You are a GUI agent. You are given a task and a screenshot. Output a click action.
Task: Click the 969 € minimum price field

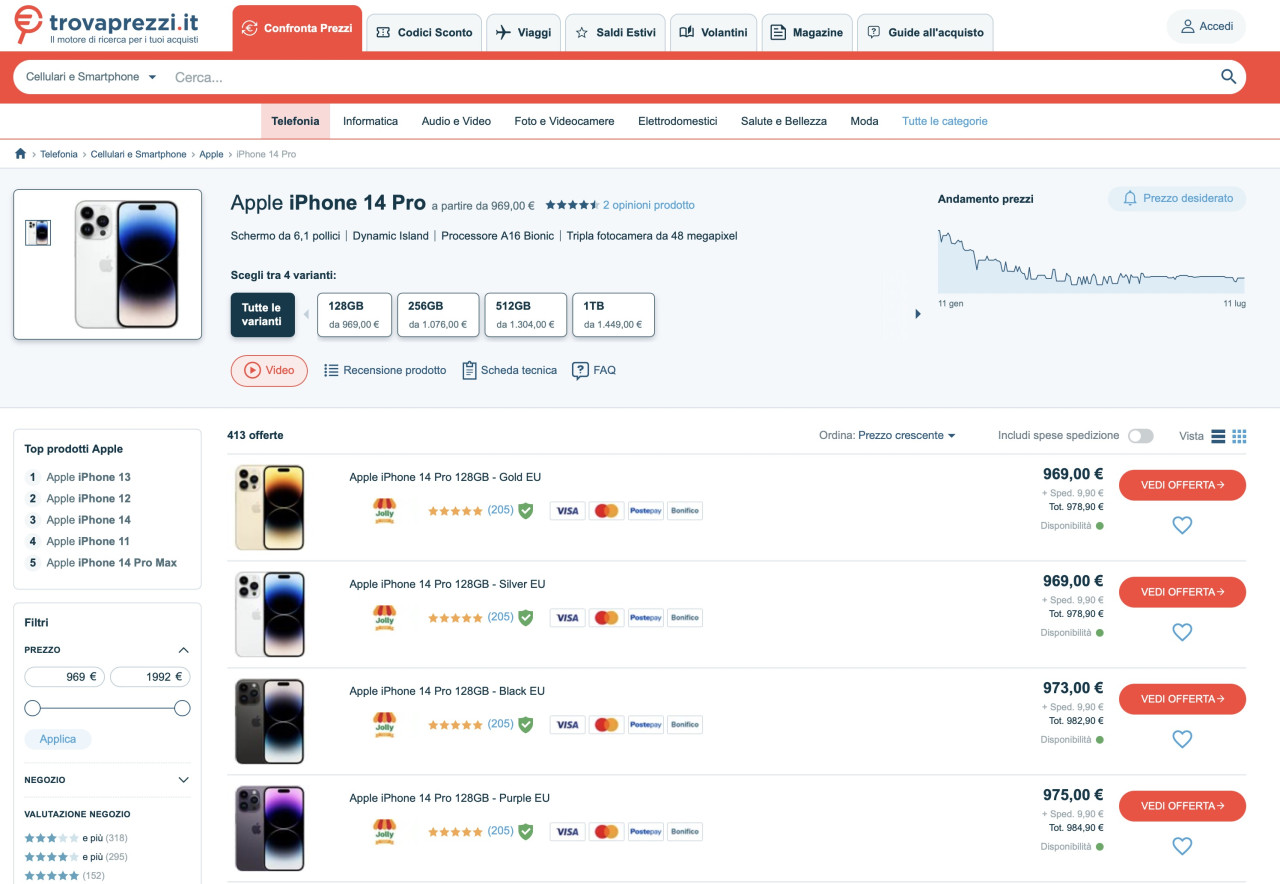pyautogui.click(x=65, y=677)
